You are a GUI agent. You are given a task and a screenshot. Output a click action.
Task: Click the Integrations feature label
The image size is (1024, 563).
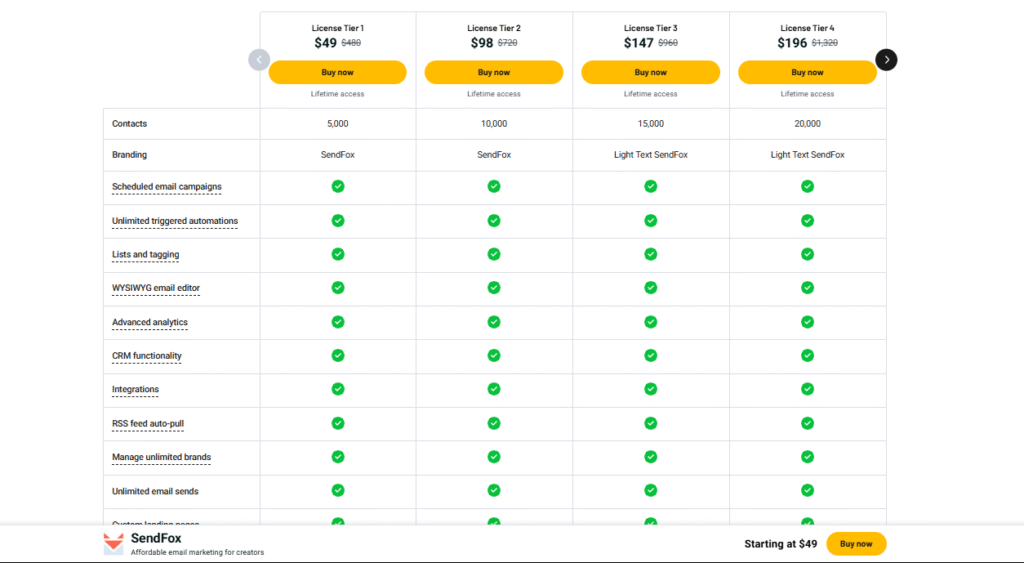click(x=135, y=389)
